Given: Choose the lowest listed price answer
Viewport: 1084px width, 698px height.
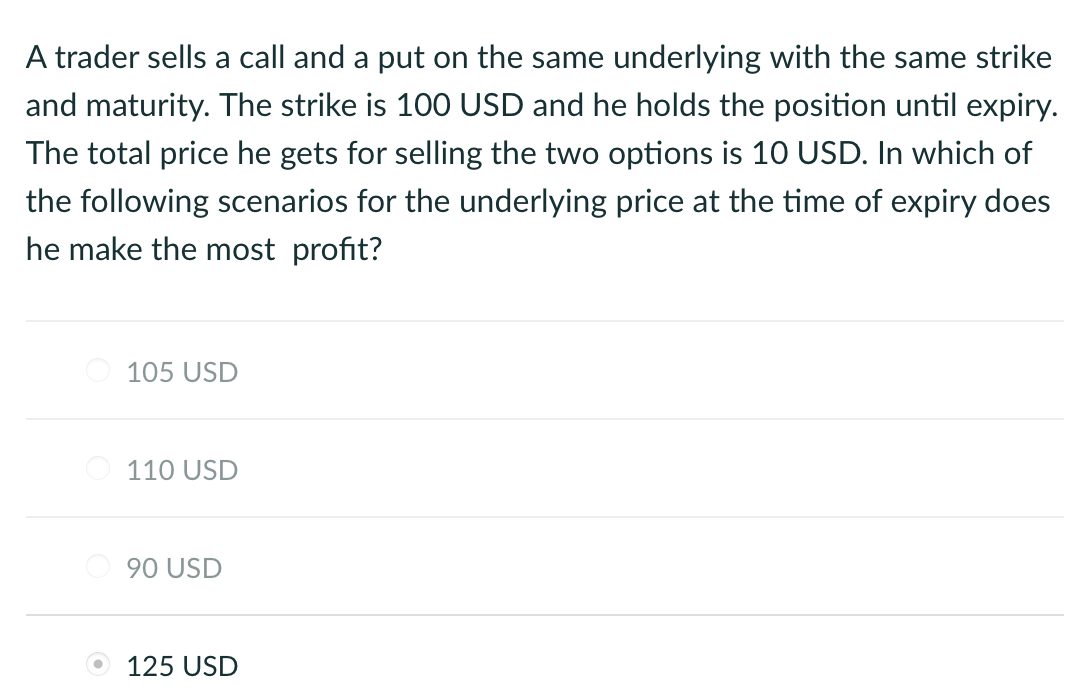Looking at the screenshot, I should 174,568.
